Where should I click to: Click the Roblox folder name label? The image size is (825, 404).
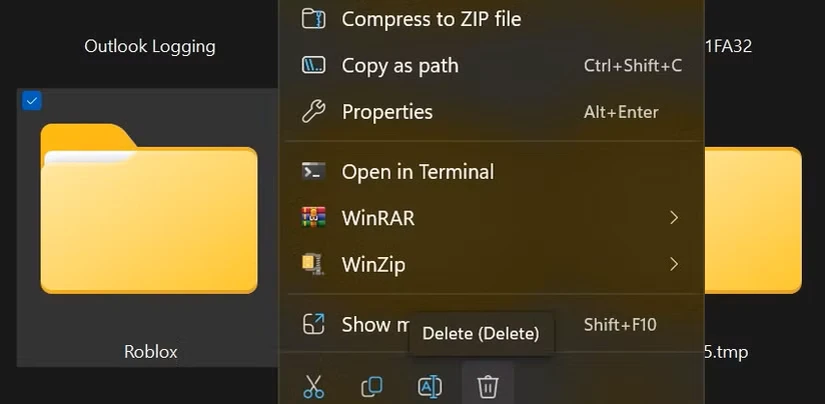150,352
